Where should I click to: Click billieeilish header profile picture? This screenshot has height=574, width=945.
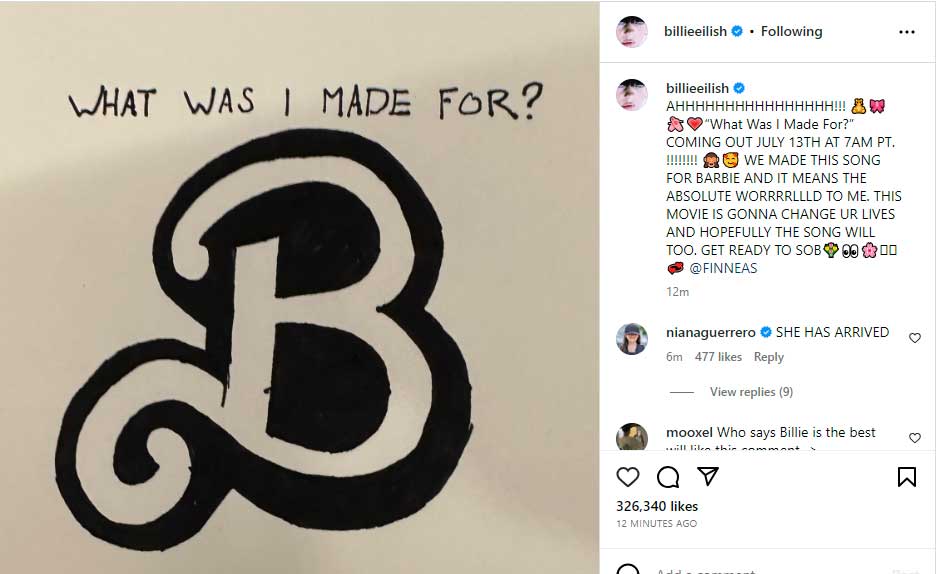pyautogui.click(x=632, y=32)
